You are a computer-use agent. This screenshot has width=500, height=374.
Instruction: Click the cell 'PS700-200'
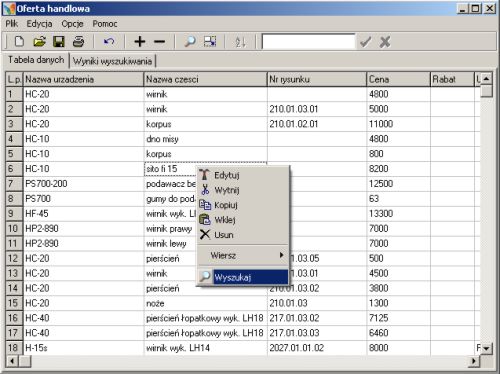83,184
